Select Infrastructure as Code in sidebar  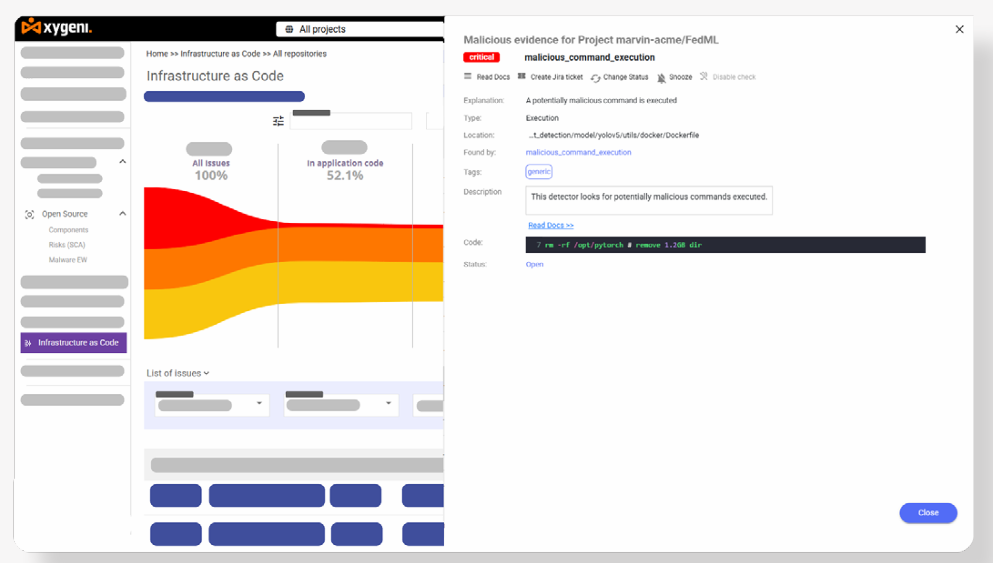pos(74,343)
